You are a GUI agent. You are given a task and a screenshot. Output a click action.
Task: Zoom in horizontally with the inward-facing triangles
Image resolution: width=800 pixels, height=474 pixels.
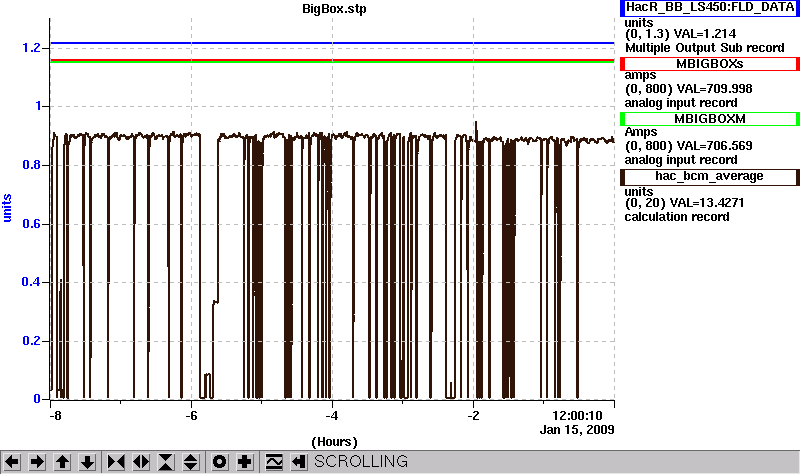(116, 462)
